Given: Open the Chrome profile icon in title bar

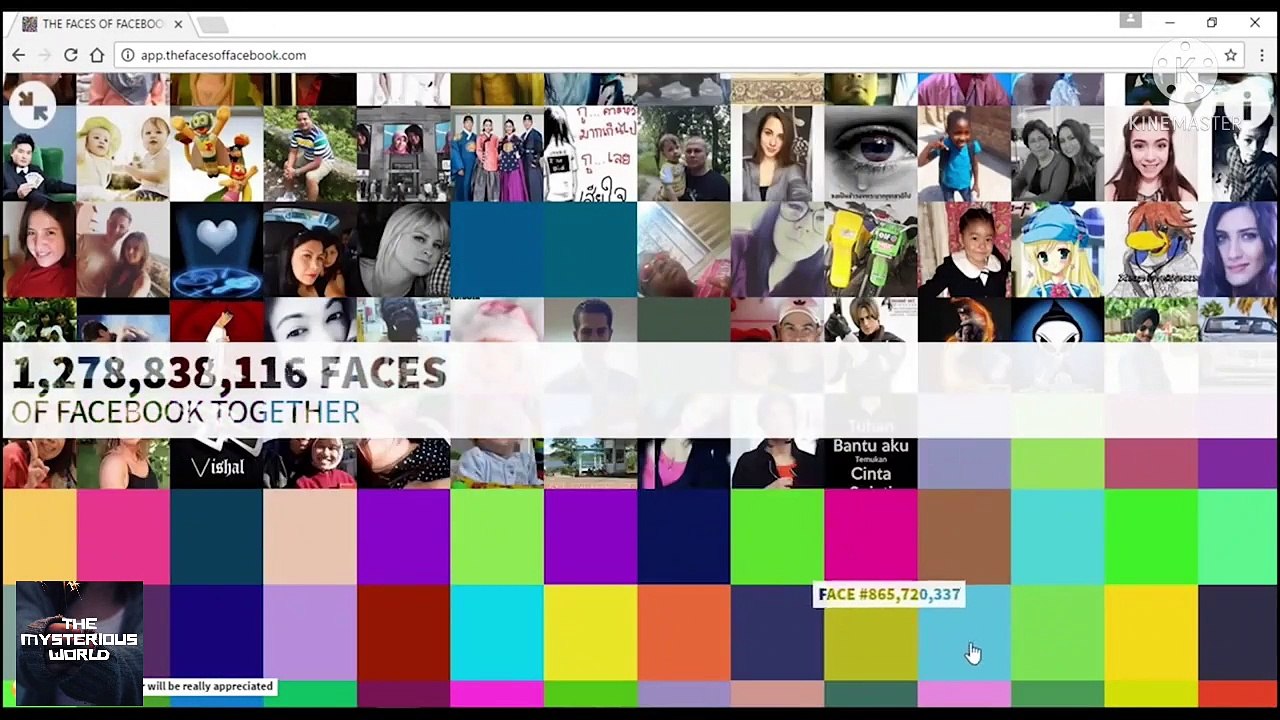Looking at the screenshot, I should point(1131,21).
